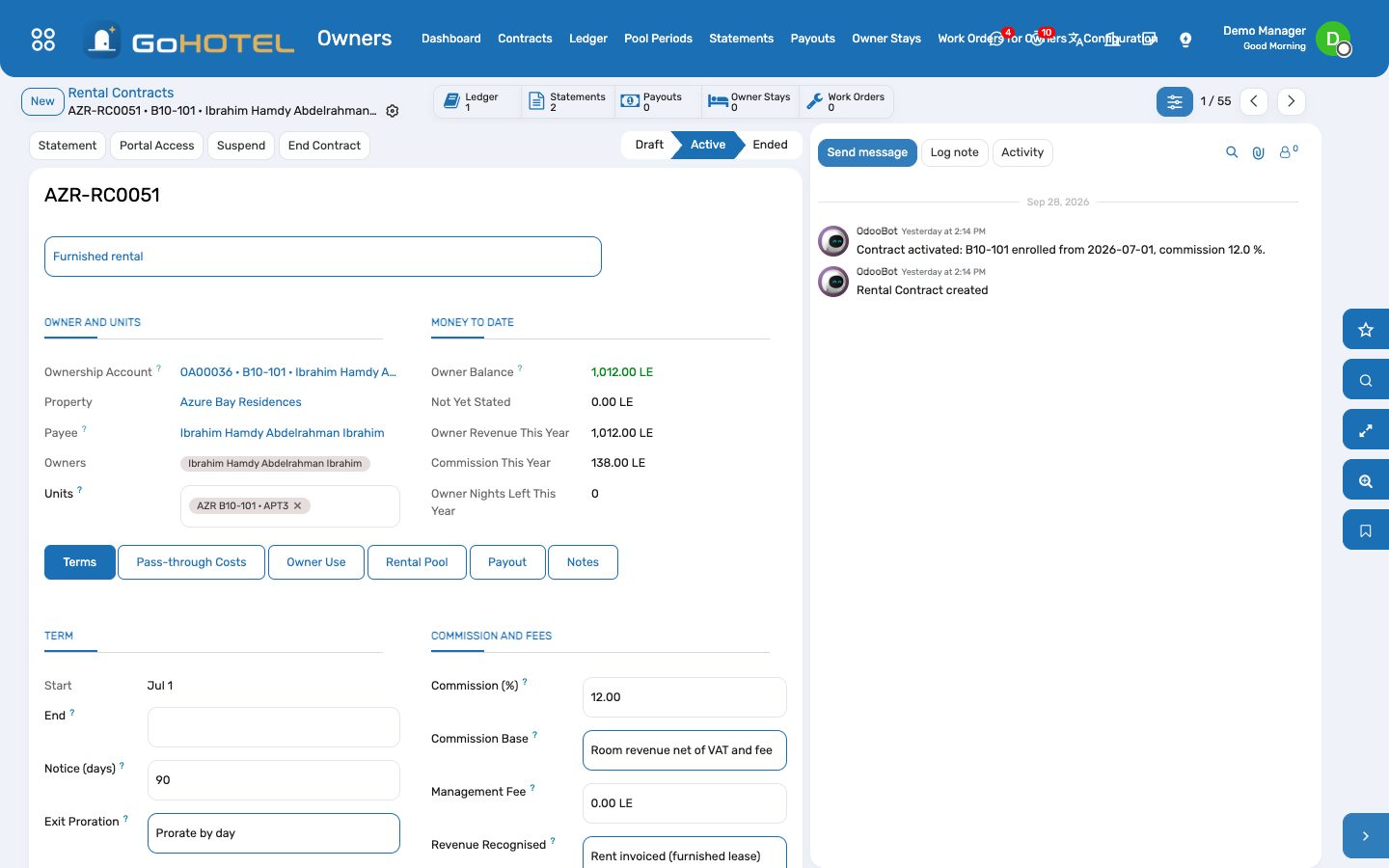Show chatter followers icon

1288,152
